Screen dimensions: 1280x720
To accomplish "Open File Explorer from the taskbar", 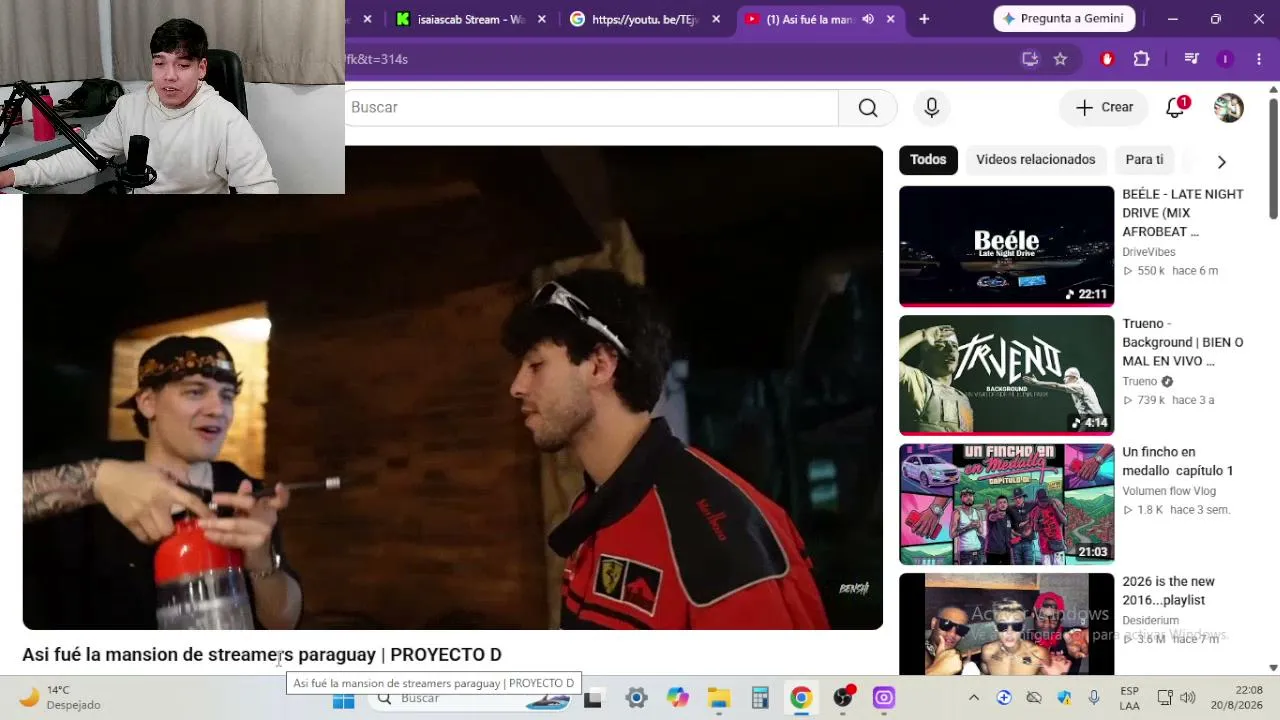I will click(719, 698).
